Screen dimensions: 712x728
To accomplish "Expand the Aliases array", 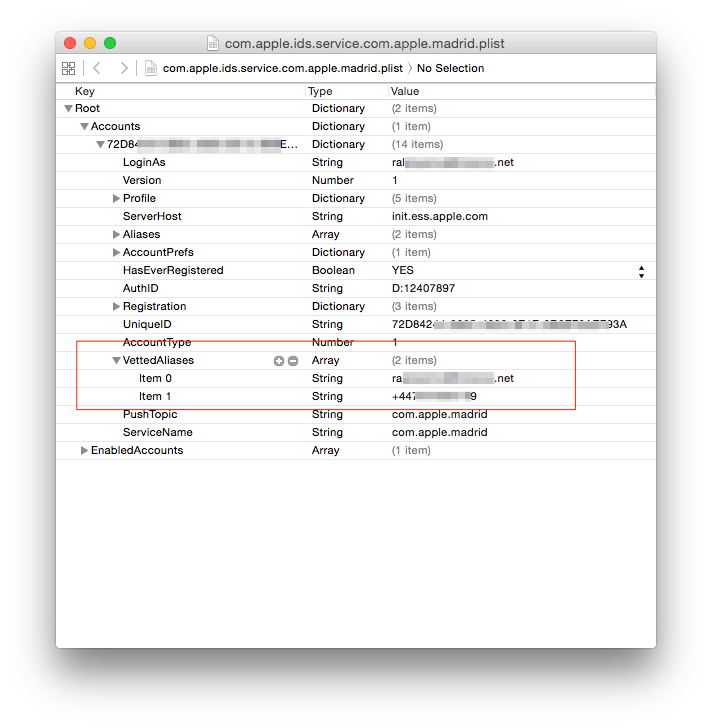I will pyautogui.click(x=116, y=234).
